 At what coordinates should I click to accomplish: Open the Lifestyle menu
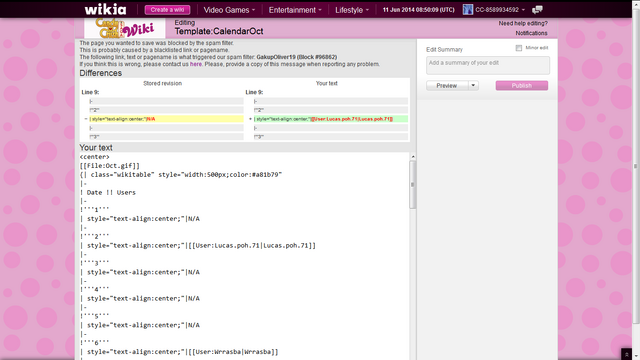point(352,10)
